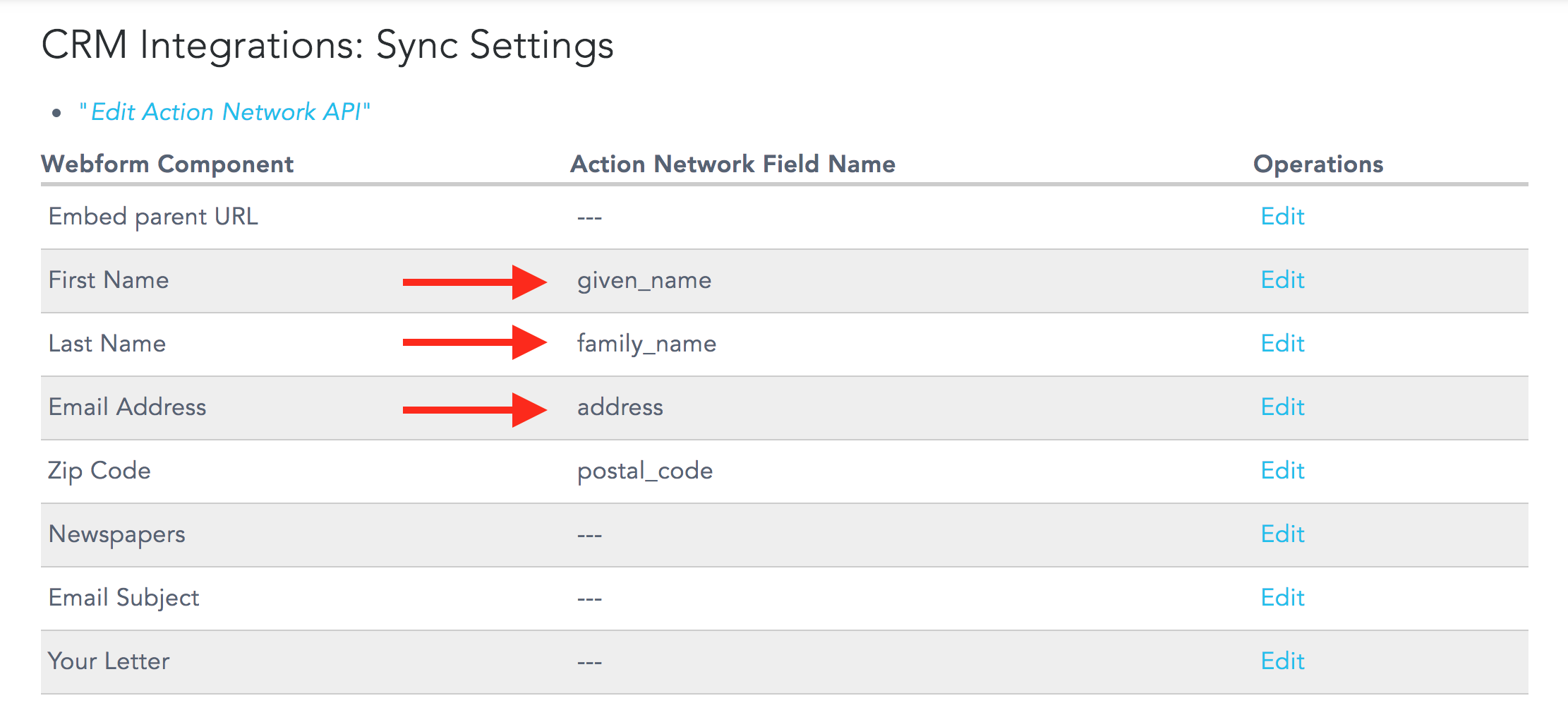Edit the First Name field mapping

click(1282, 280)
